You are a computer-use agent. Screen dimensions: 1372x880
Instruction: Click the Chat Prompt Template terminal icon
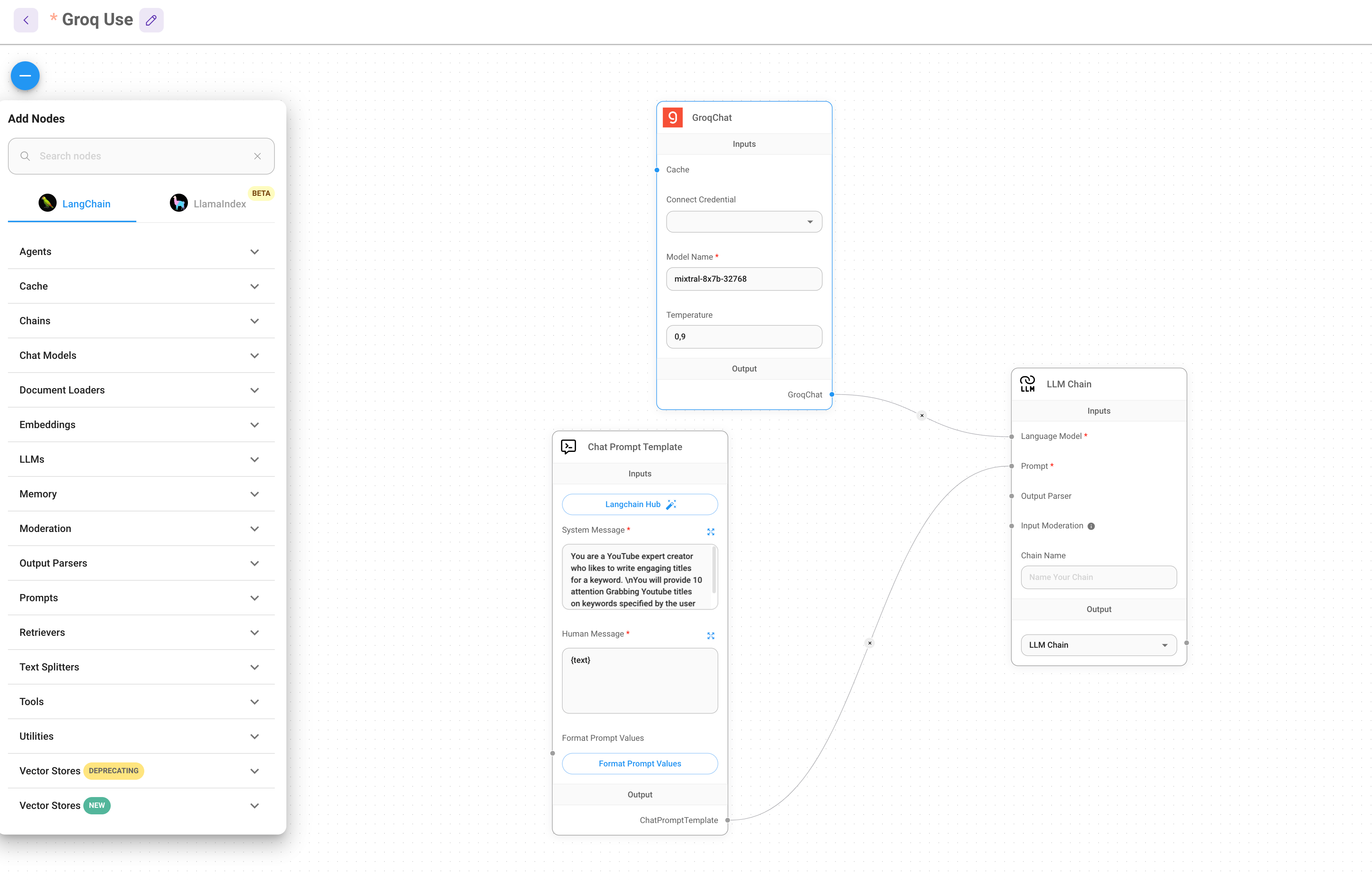[568, 446]
